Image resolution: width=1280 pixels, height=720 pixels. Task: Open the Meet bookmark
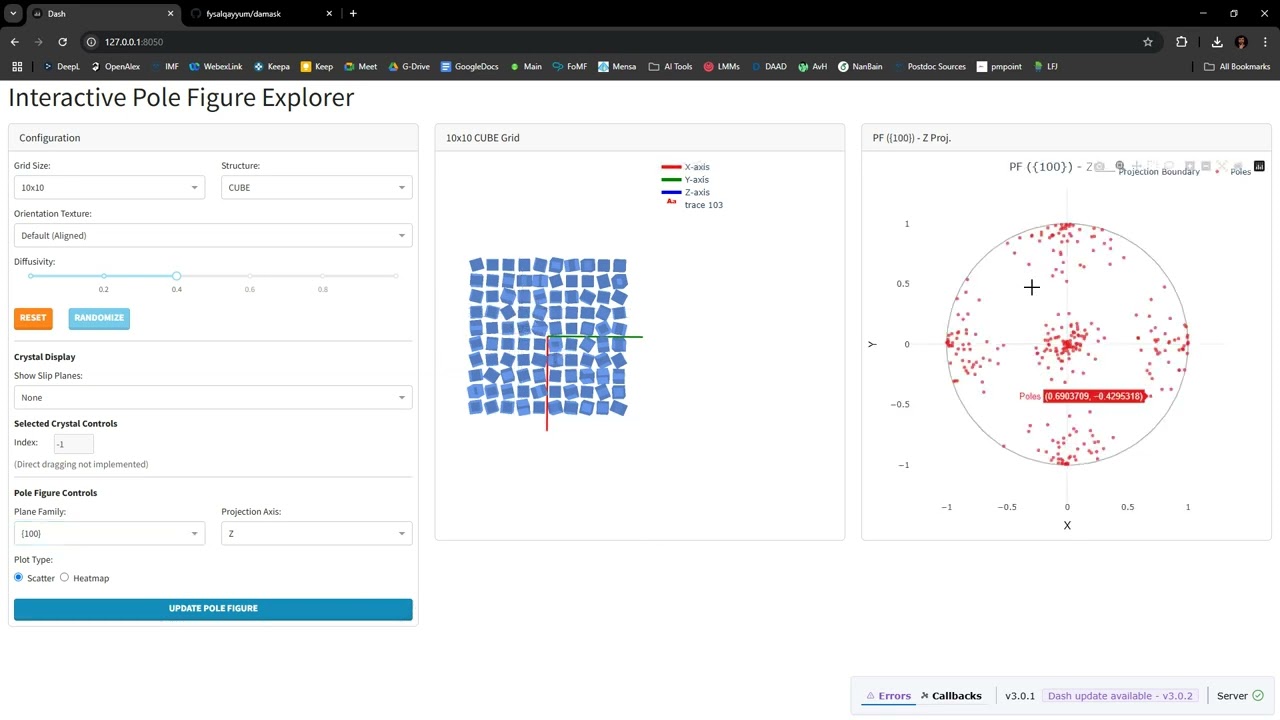click(361, 67)
